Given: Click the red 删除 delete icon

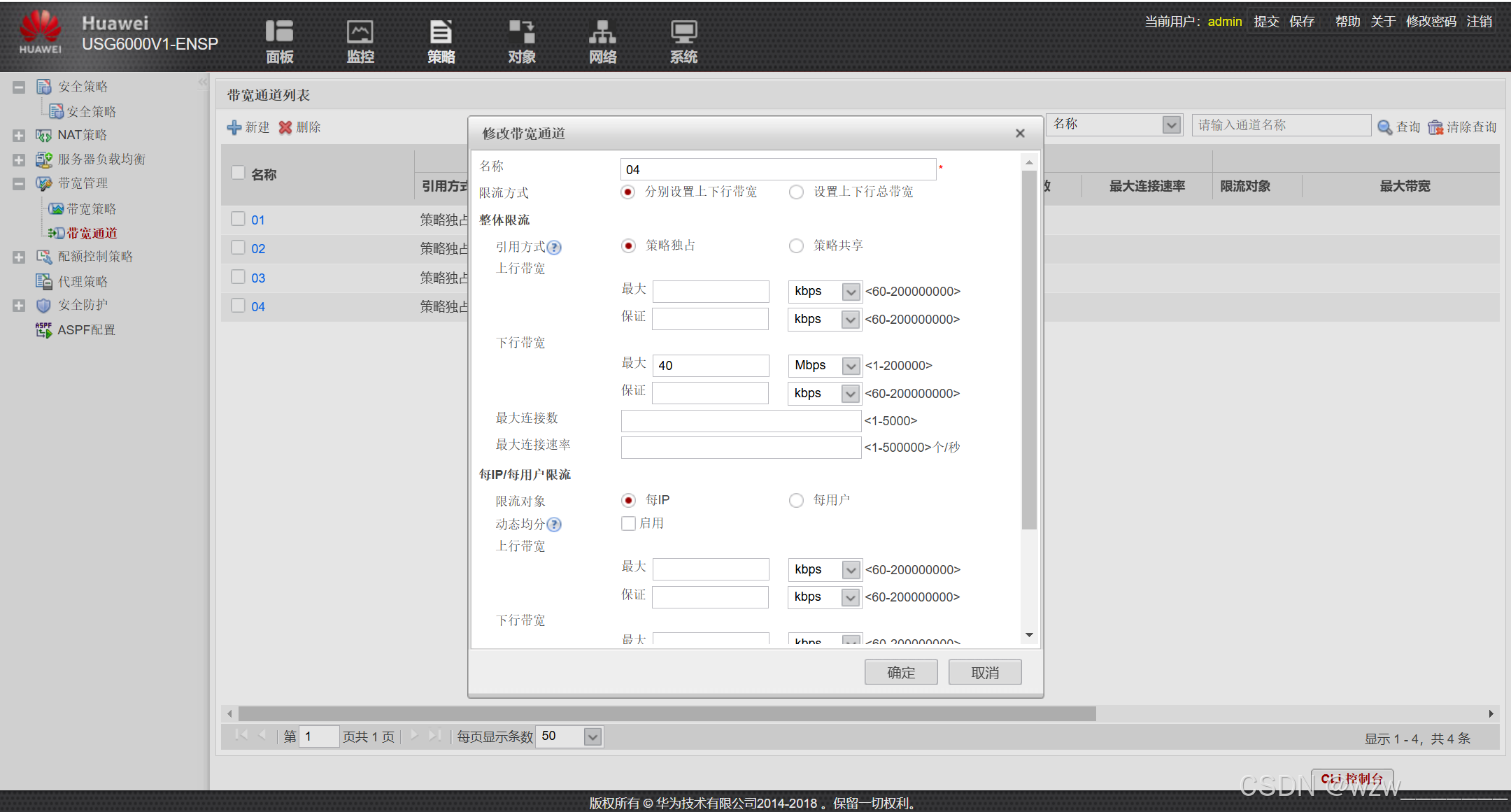Looking at the screenshot, I should 285,127.
